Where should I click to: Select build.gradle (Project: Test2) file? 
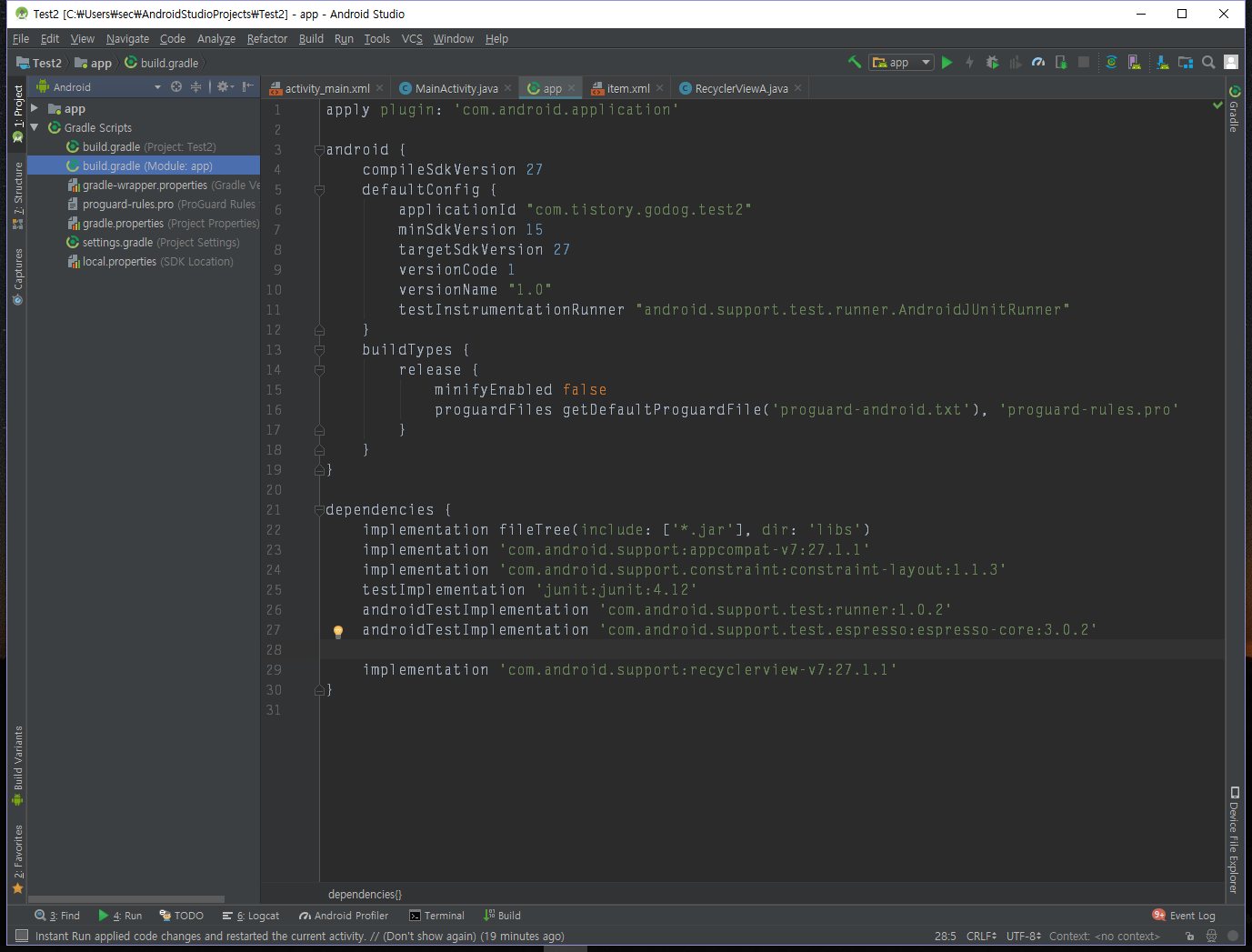pyautogui.click(x=144, y=146)
